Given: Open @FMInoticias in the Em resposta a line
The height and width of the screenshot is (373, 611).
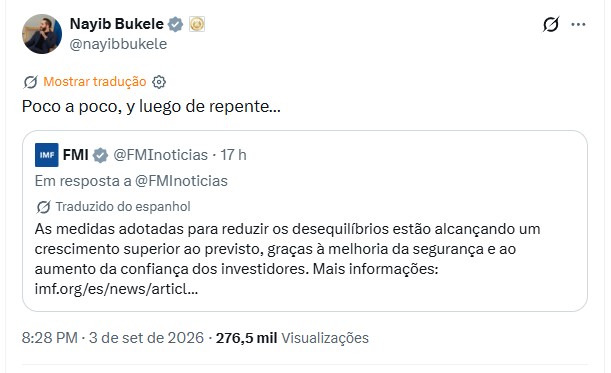Looking at the screenshot, I should pyautogui.click(x=181, y=181).
